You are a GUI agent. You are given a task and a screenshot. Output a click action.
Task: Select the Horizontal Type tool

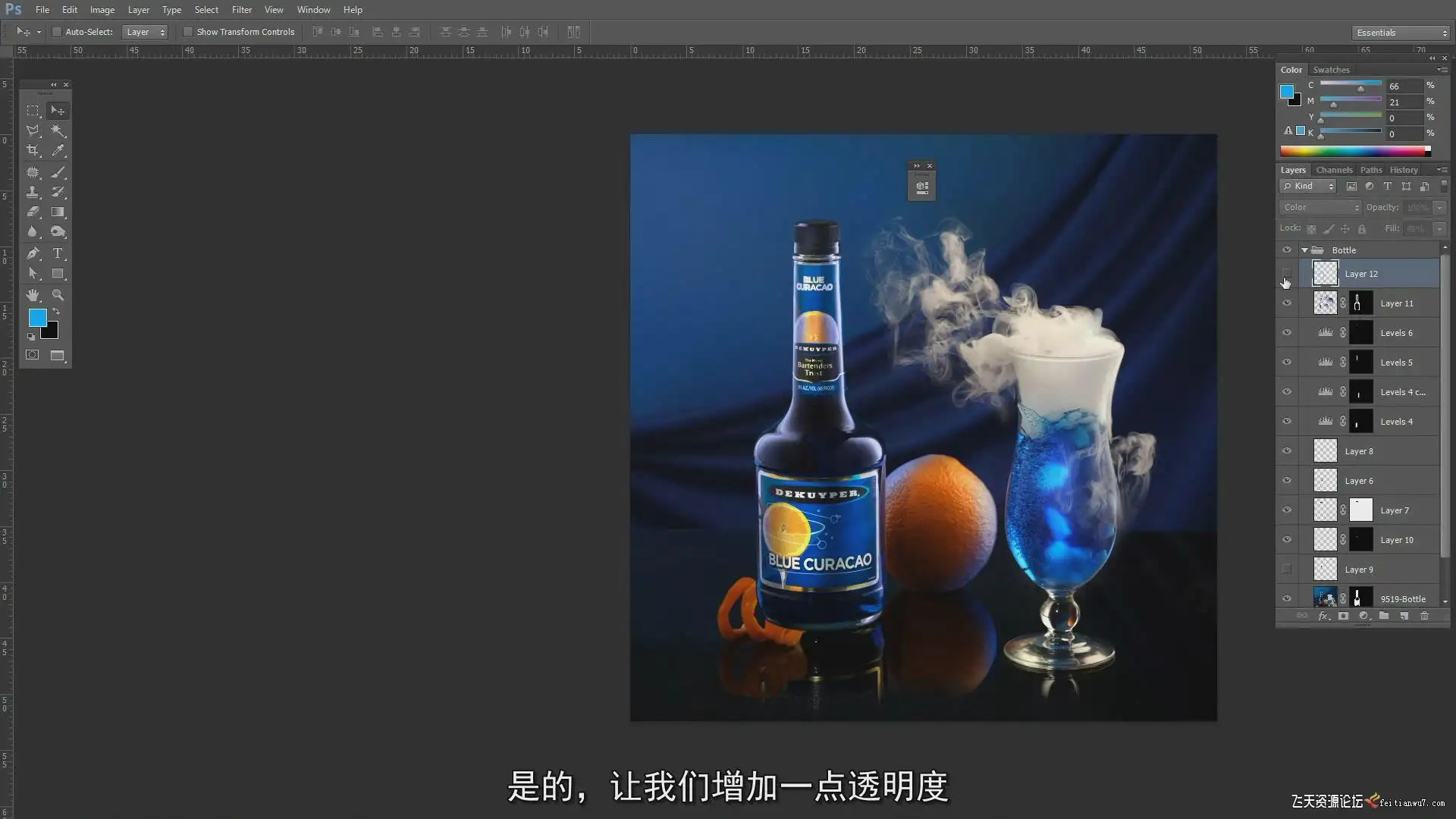(58, 253)
